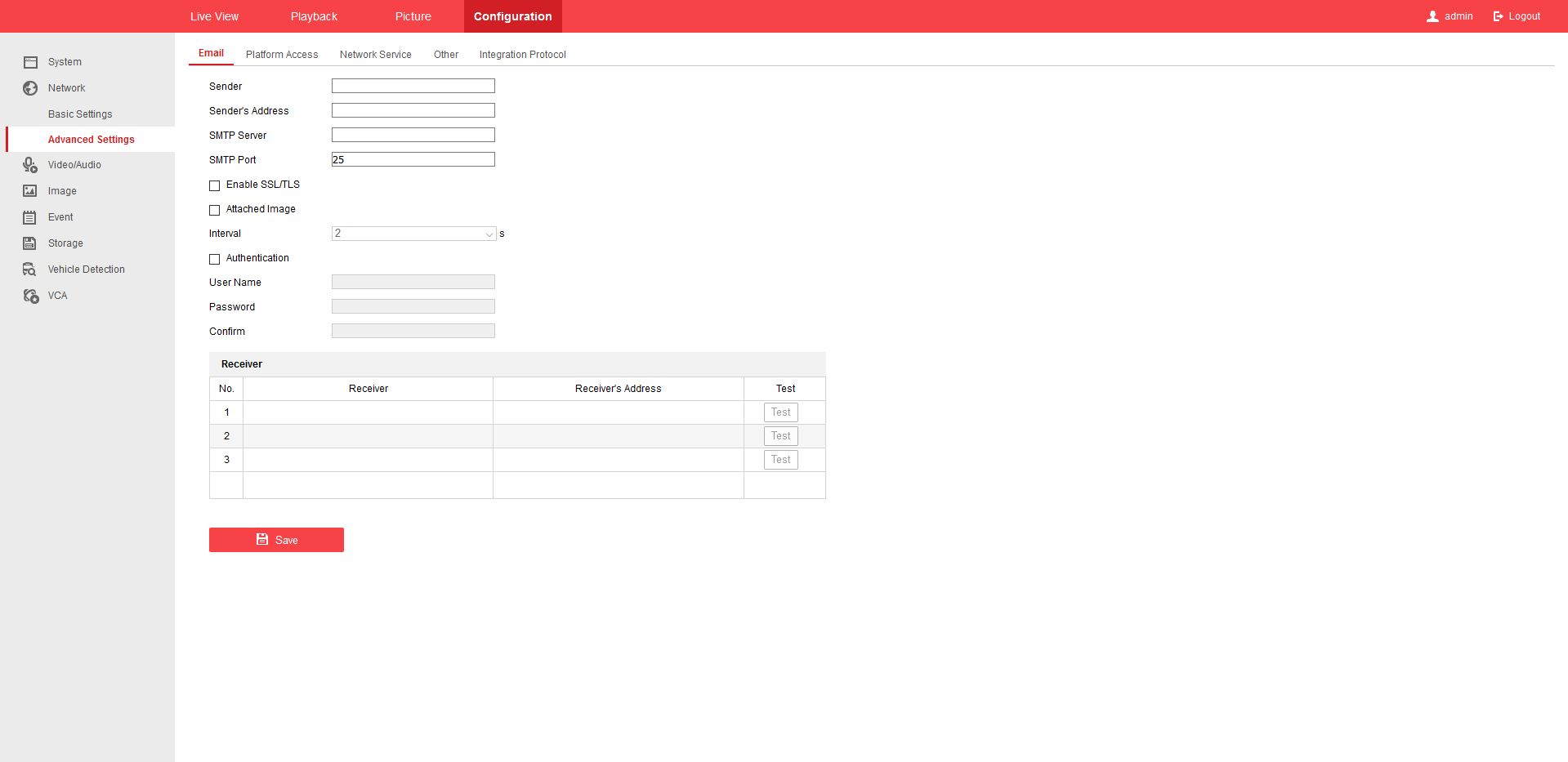Switch to the Platform Access tab

282,55
